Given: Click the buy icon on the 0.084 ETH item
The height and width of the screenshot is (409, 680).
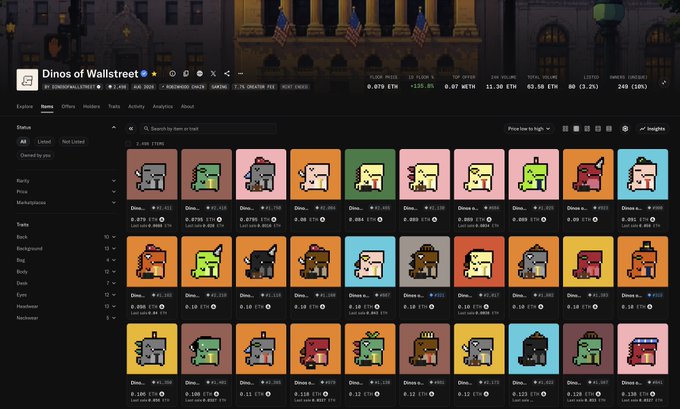Looking at the screenshot, I should [379, 219].
